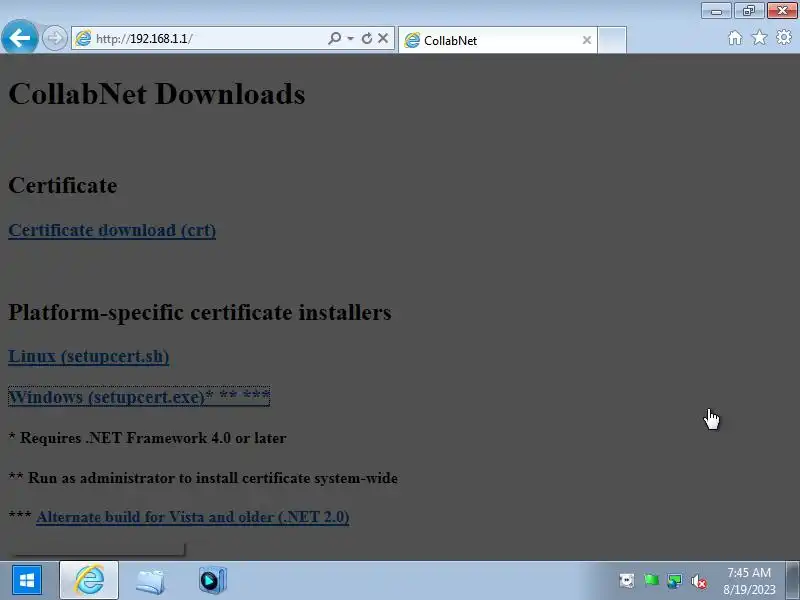Image resolution: width=800 pixels, height=600 pixels.
Task: Open a new tab
Action: point(612,40)
